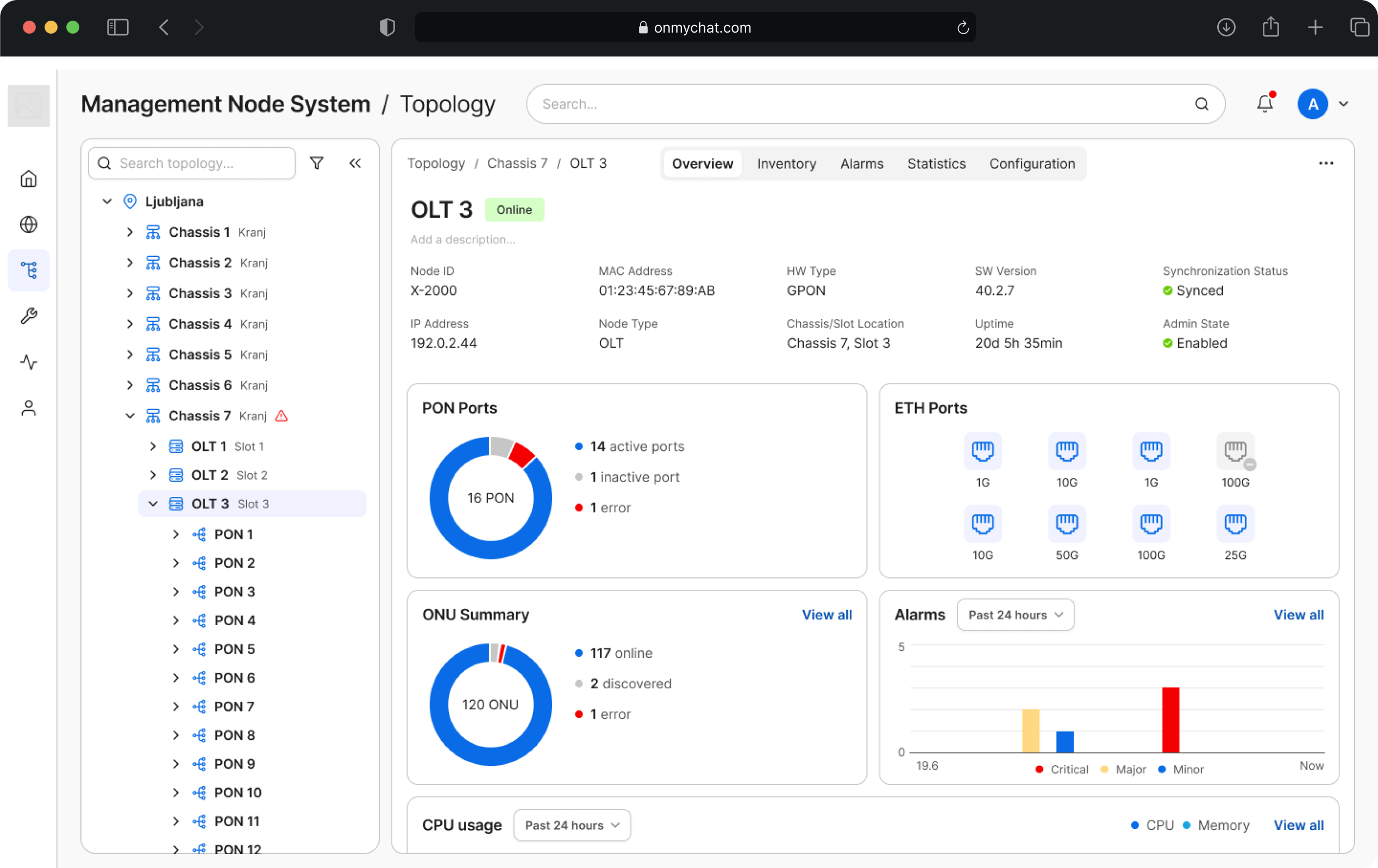The height and width of the screenshot is (868, 1378).
Task: Select the disabled 100G Ethernet port icon
Action: [1235, 451]
